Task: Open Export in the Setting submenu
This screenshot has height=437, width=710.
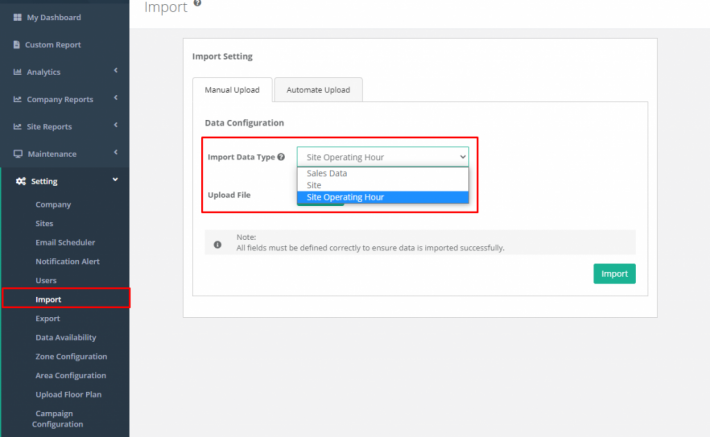Action: [48, 318]
